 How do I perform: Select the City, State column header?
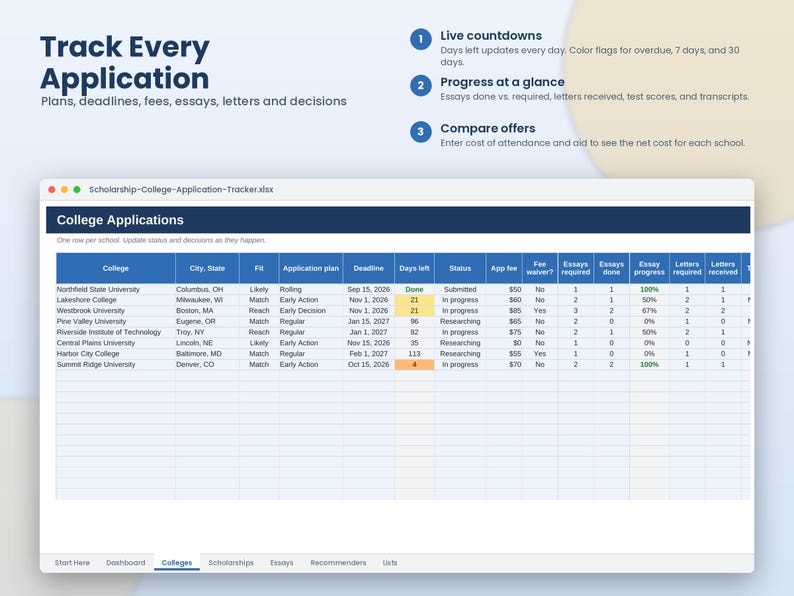(x=207, y=268)
